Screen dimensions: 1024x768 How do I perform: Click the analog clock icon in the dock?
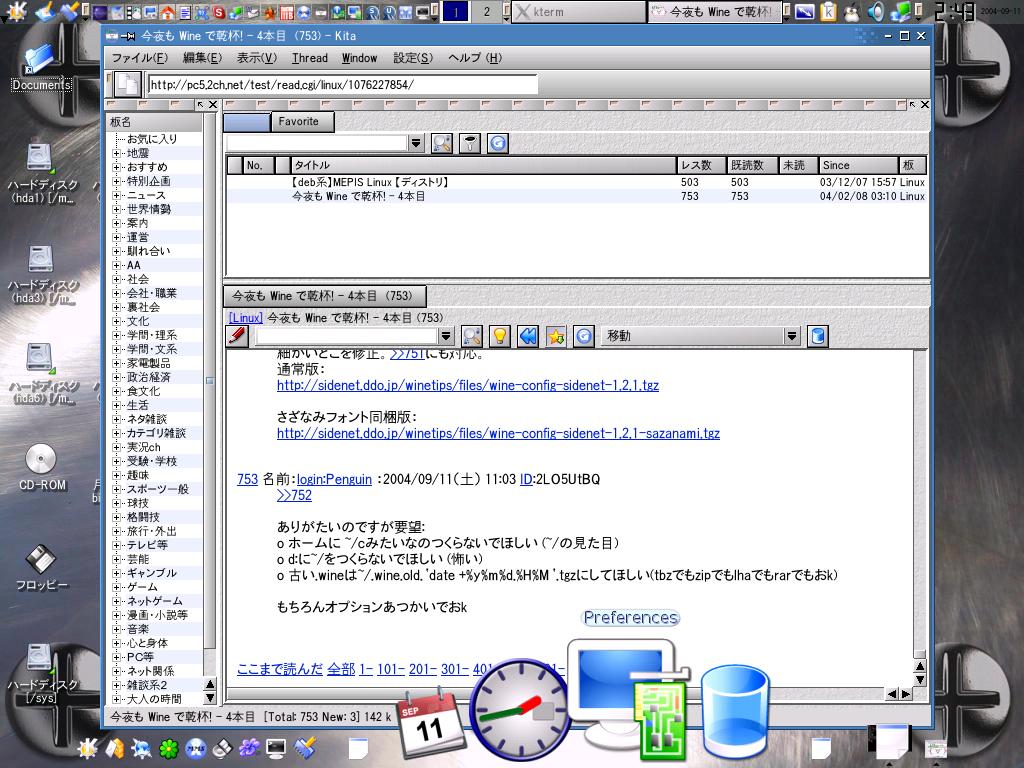pyautogui.click(x=520, y=709)
